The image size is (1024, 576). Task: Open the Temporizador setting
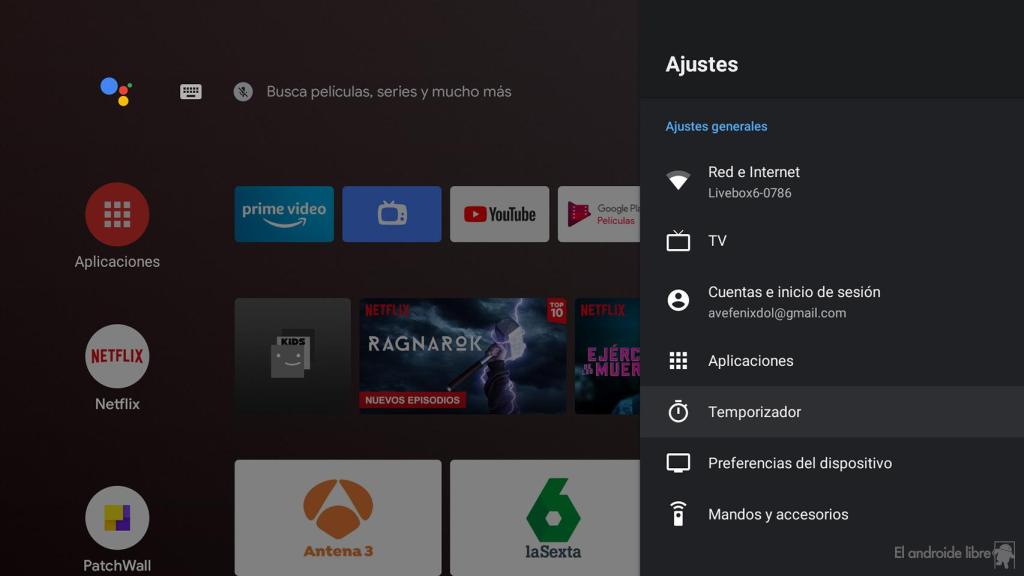(832, 411)
